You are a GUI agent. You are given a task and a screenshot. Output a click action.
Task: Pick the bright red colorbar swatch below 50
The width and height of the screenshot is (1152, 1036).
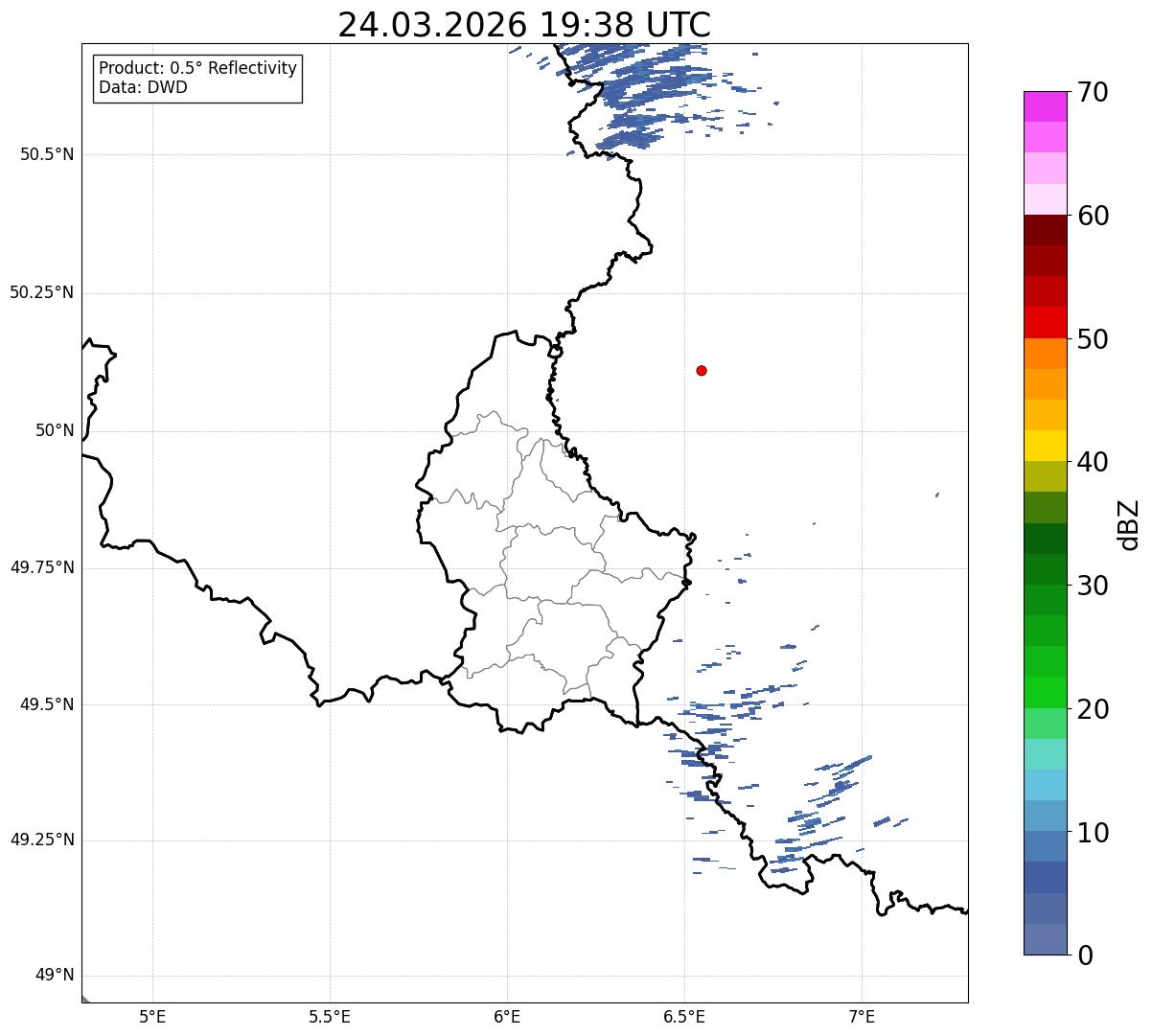tap(1046, 323)
